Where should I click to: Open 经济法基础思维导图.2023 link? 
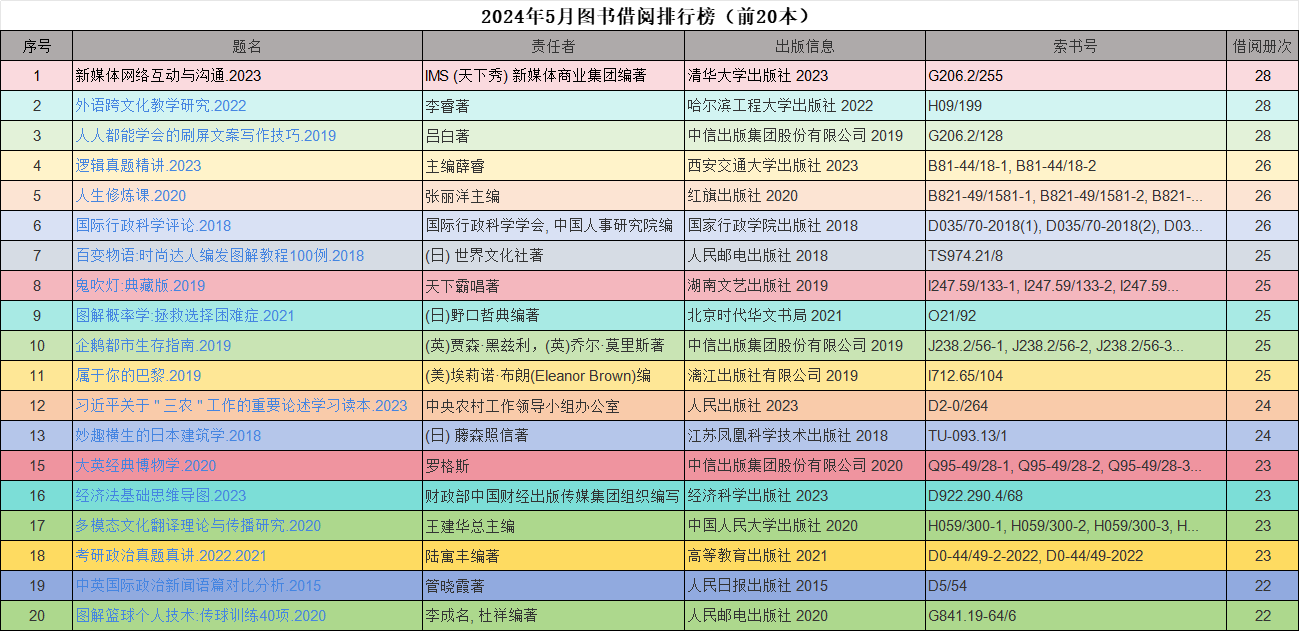pos(161,496)
